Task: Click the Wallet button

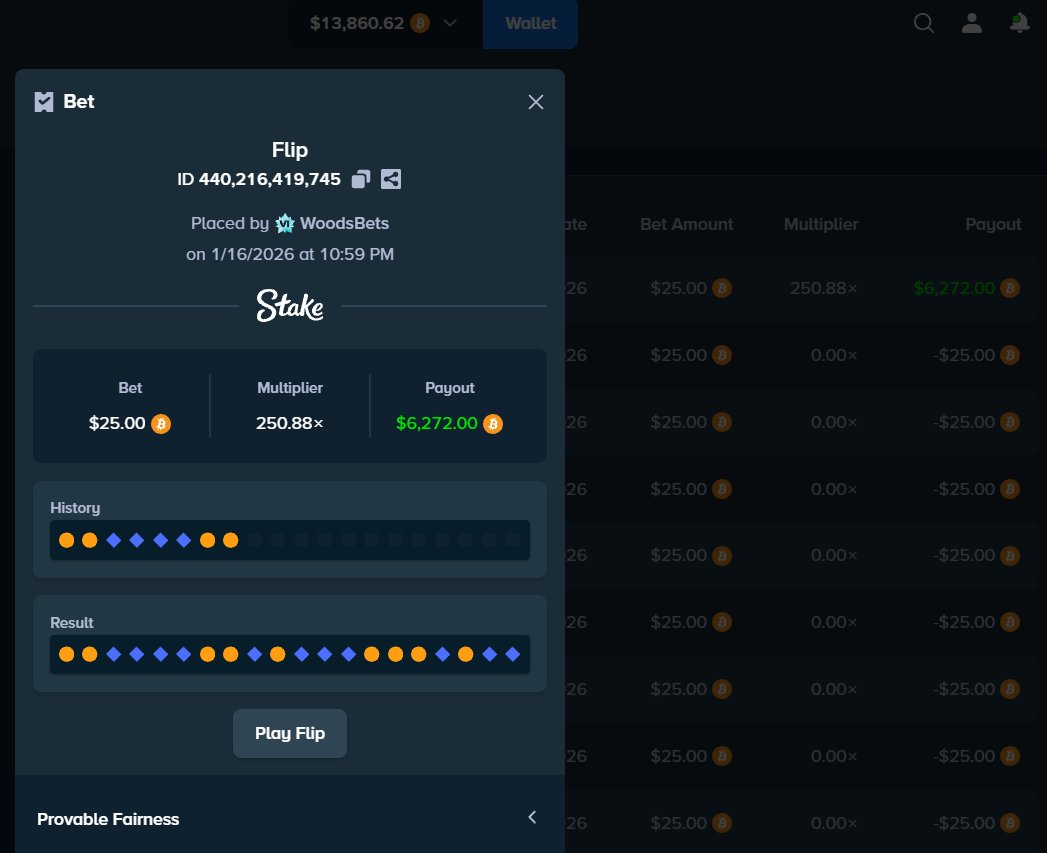Action: [x=530, y=23]
